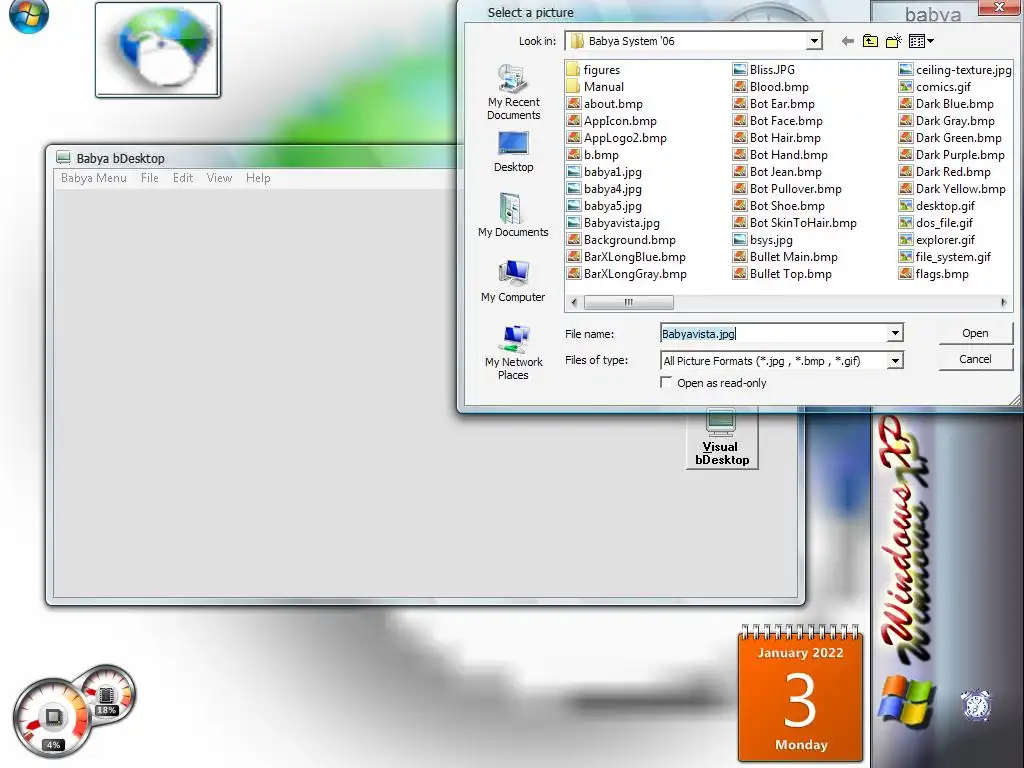This screenshot has width=1024, height=768.
Task: Click the Cancel button
Action: (x=975, y=359)
